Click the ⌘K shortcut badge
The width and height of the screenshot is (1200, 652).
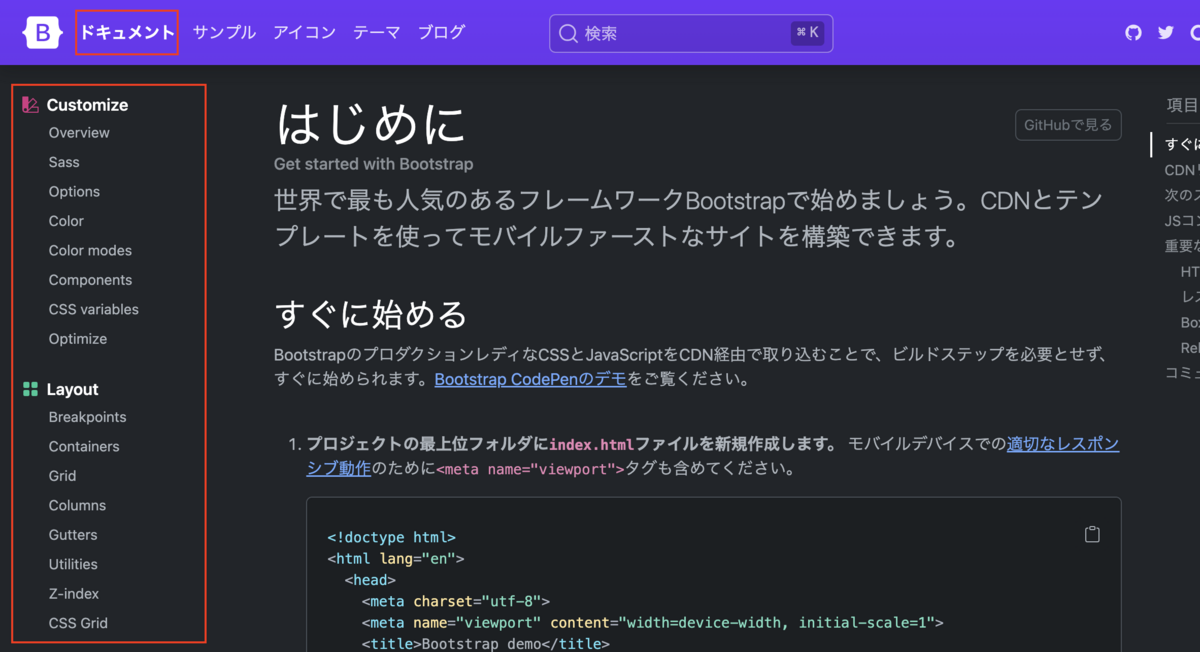807,33
